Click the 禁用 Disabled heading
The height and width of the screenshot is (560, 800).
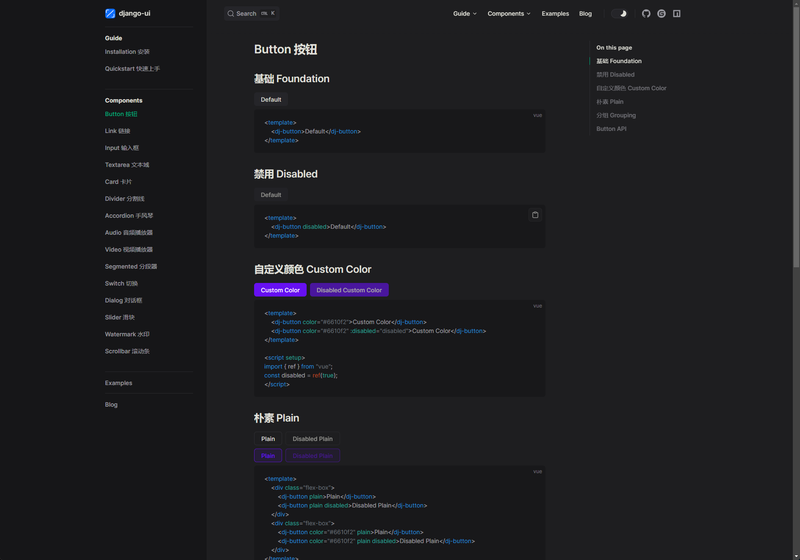tap(286, 174)
